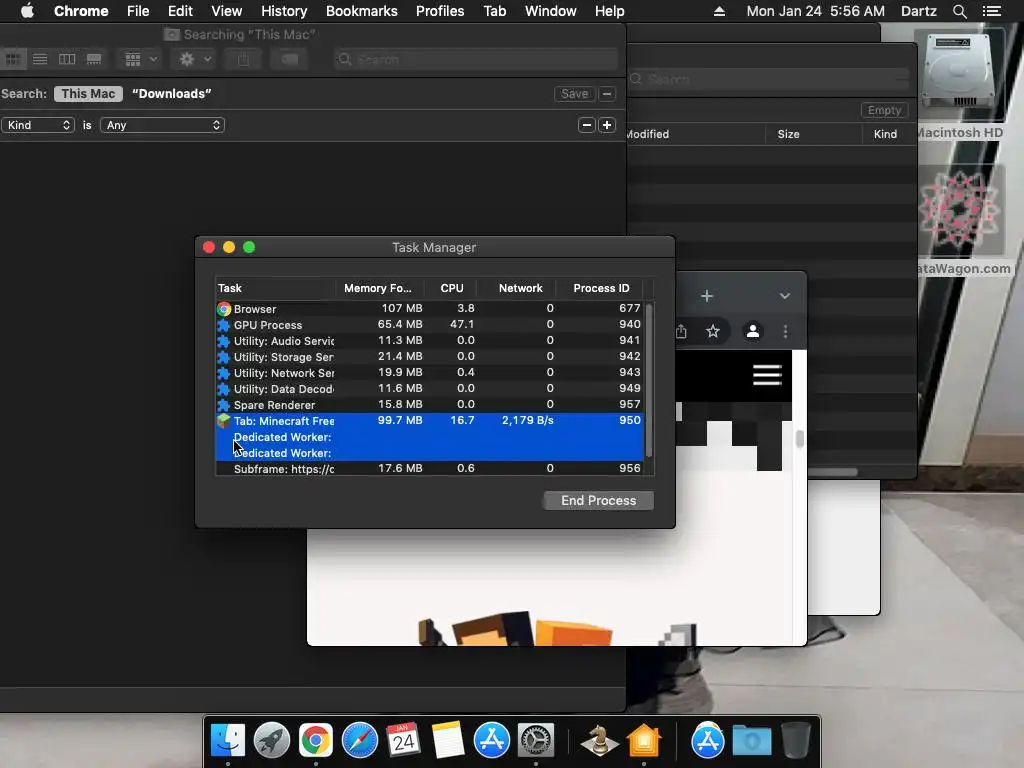1024x768 pixels.
Task: Add a new tab with plus button
Action: tap(707, 296)
